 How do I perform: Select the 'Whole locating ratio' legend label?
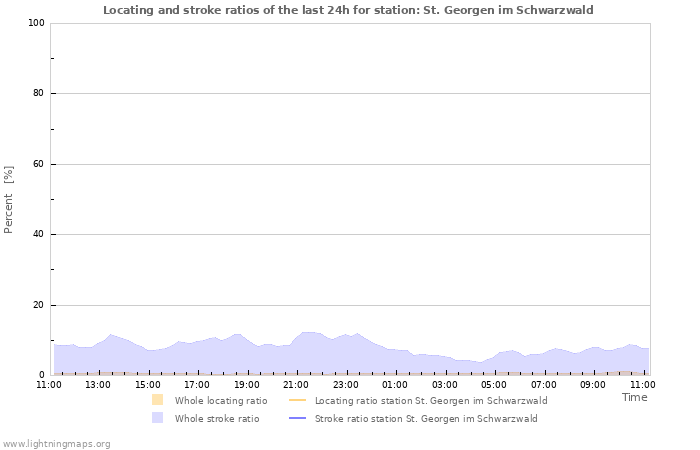[x=220, y=400]
